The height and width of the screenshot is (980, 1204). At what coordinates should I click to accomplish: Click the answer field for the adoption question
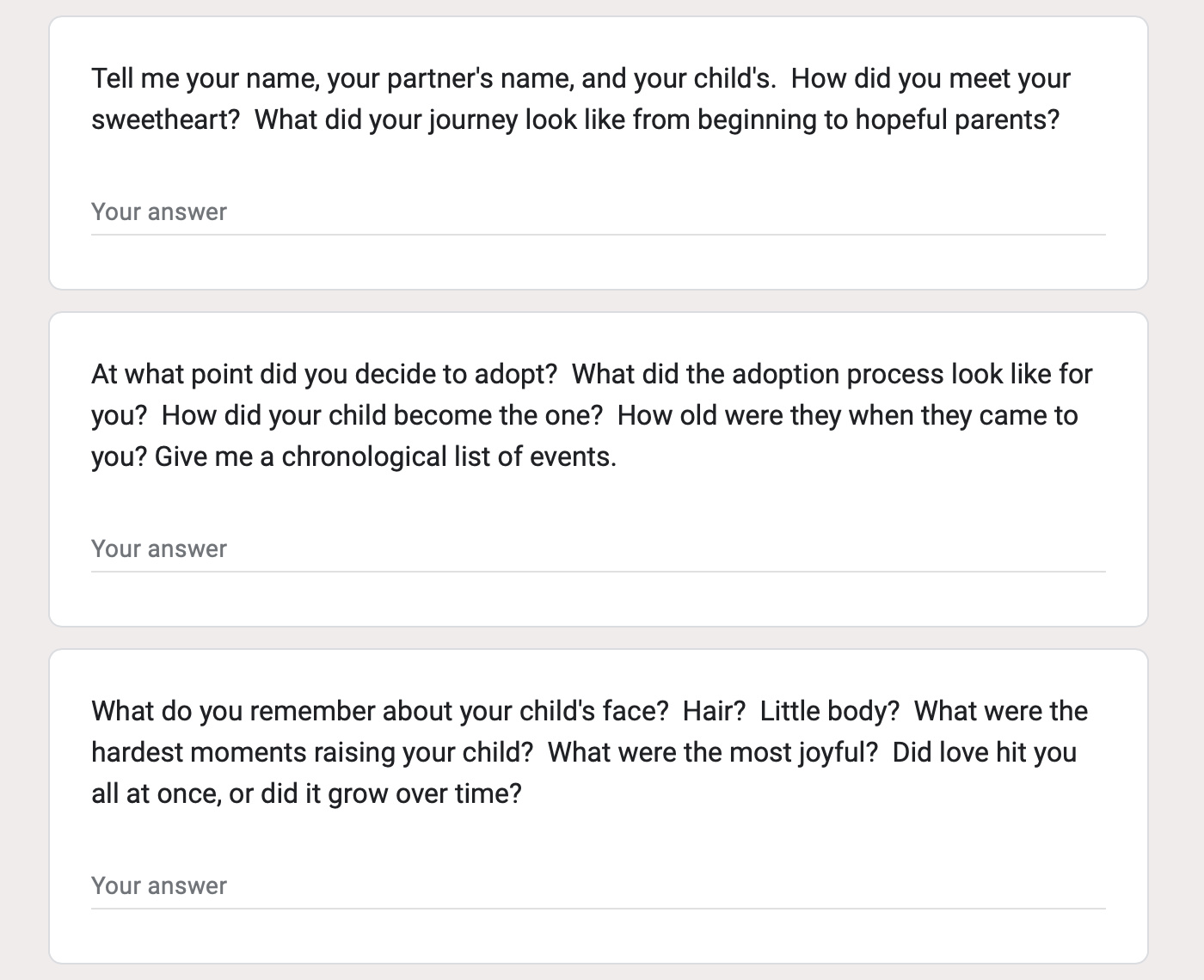tap(598, 549)
